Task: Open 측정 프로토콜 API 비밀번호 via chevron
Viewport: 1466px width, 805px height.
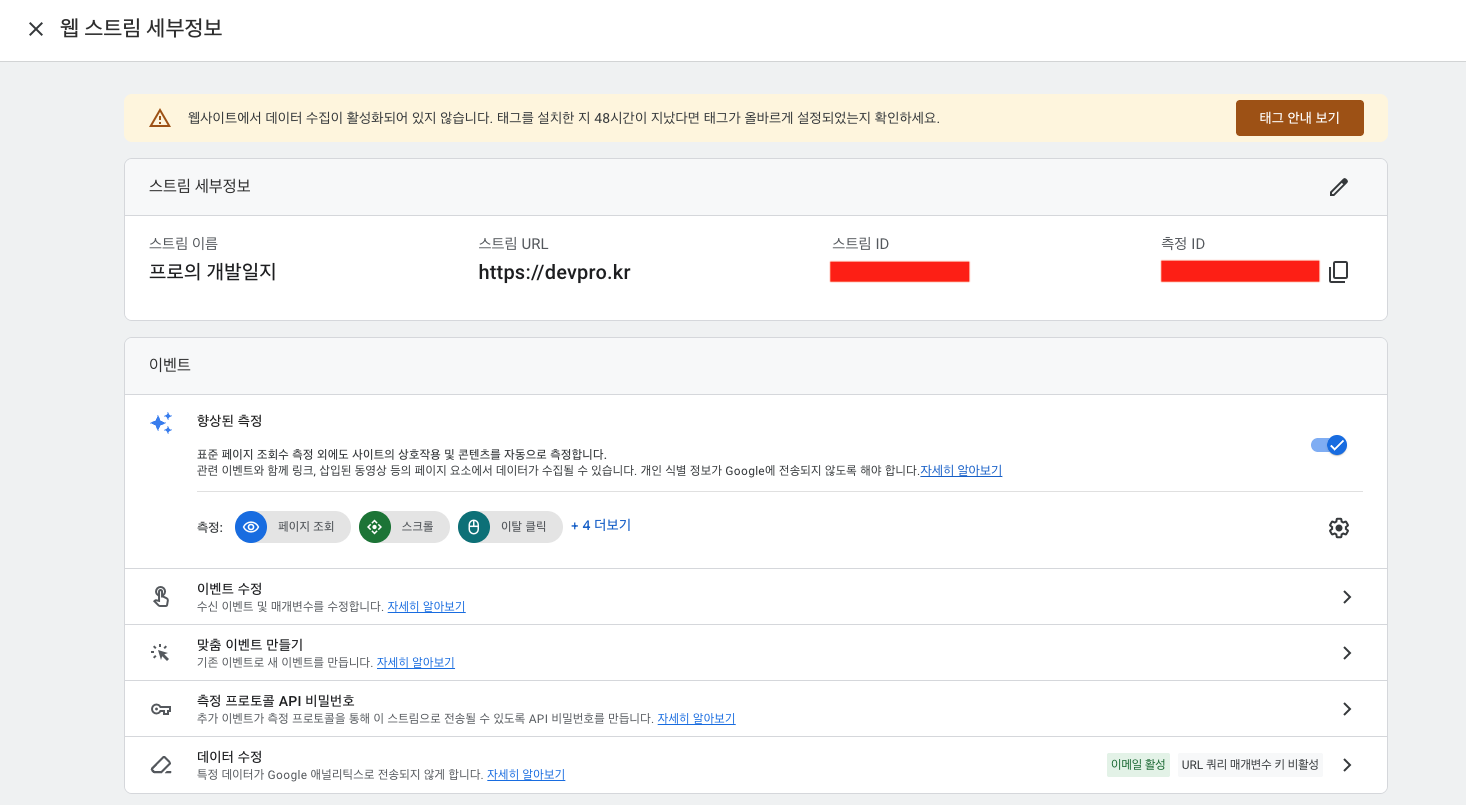Action: tap(1346, 709)
